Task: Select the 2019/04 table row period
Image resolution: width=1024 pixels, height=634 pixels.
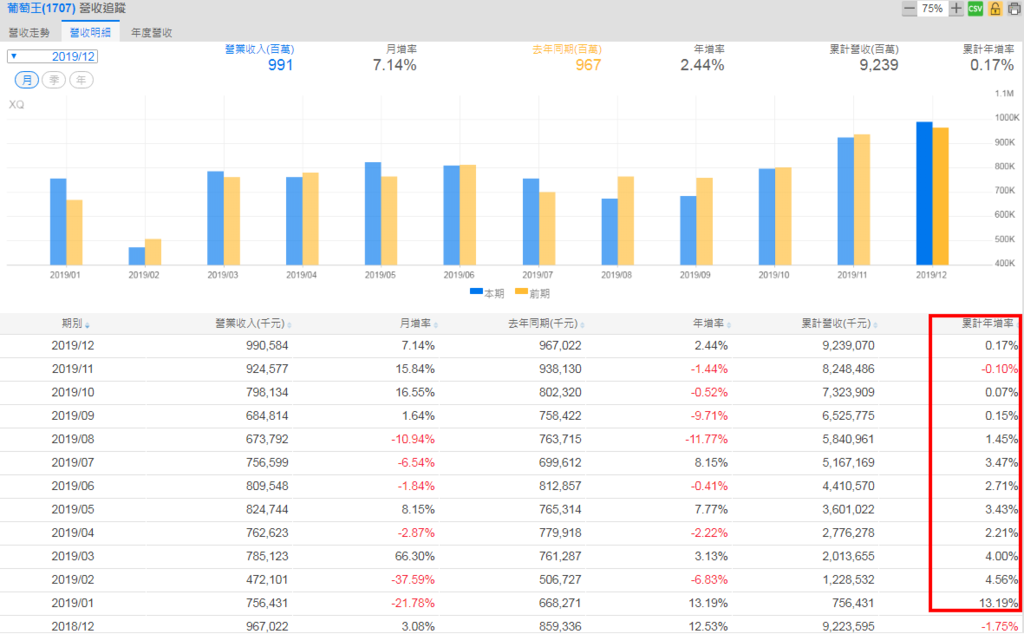Action: pyautogui.click(x=72, y=533)
